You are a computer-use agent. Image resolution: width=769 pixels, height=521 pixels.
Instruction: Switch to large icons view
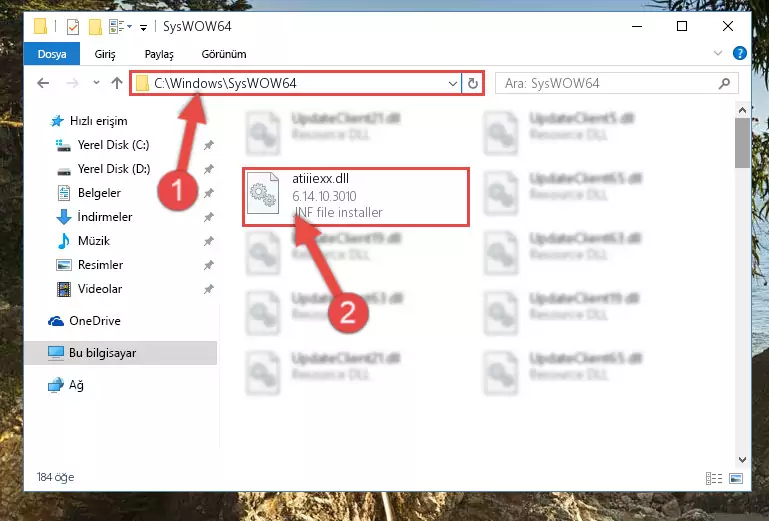coord(736,478)
